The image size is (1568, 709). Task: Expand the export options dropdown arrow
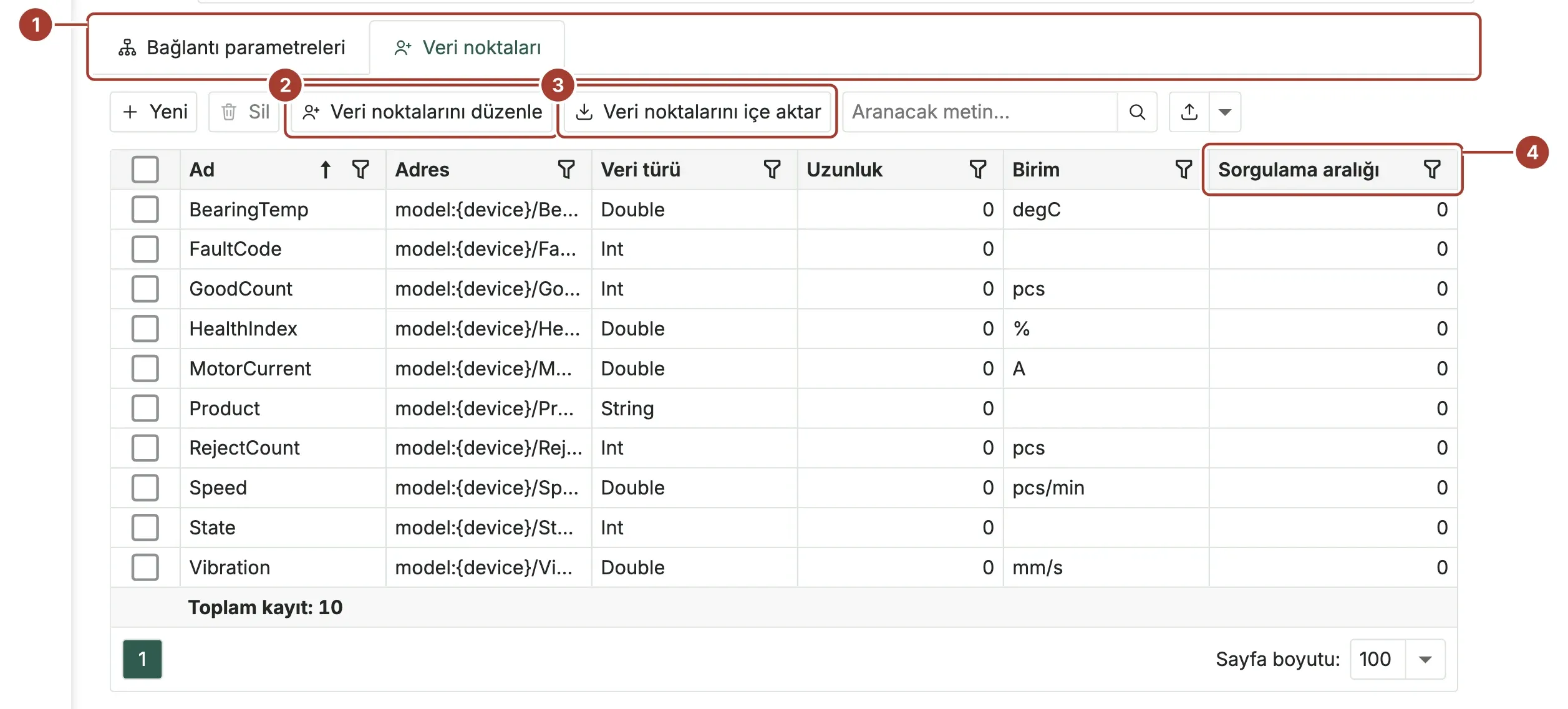pos(1225,112)
